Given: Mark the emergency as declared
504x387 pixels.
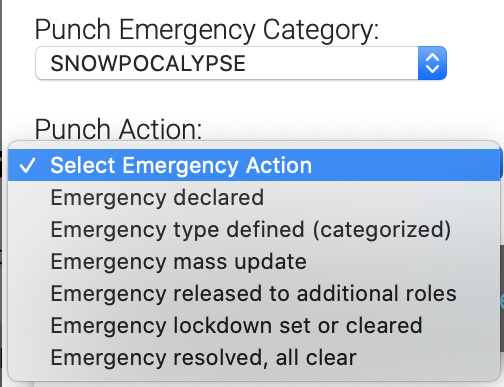Looking at the screenshot, I should pyautogui.click(x=254, y=197).
